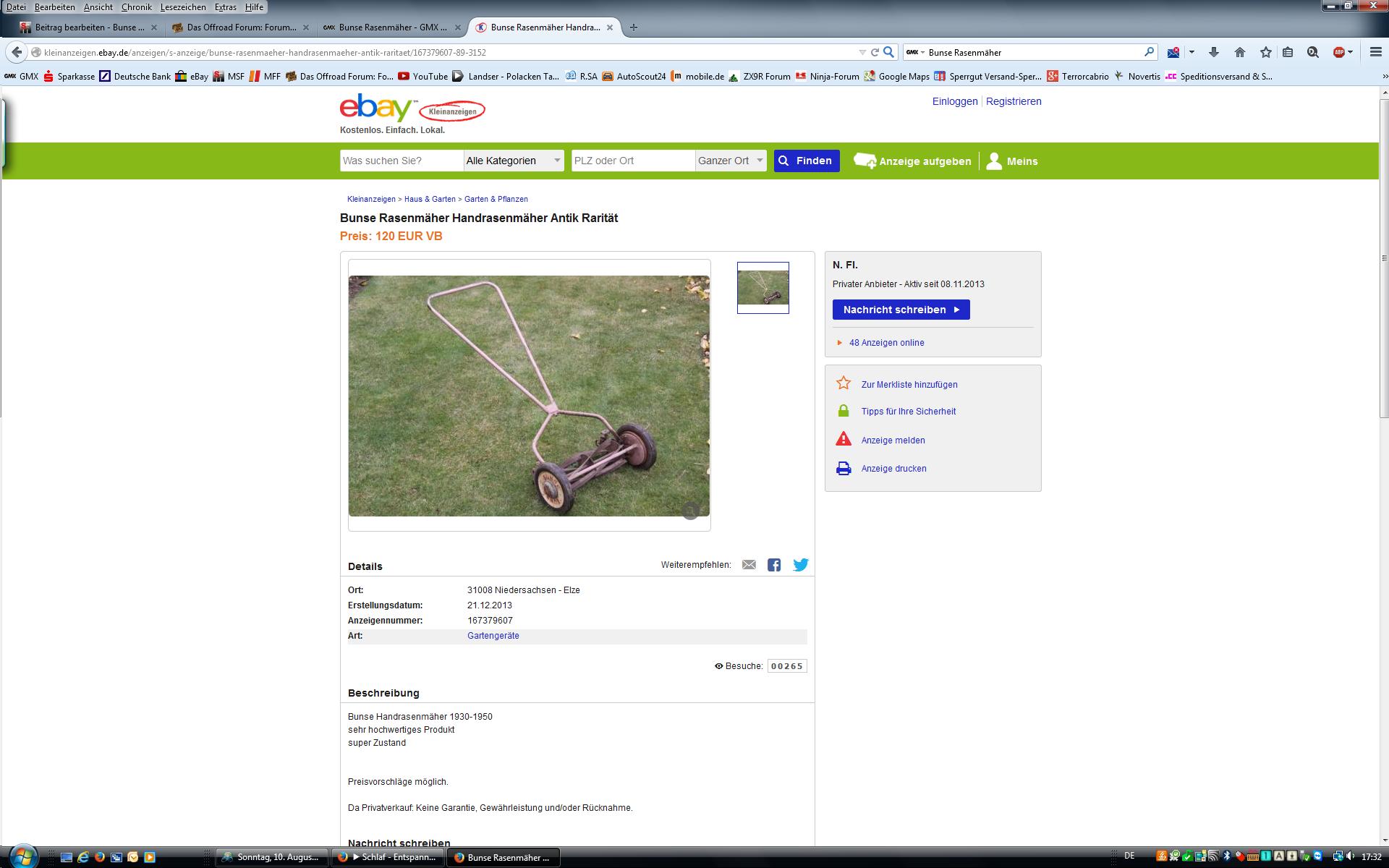The image size is (1389, 868).
Task: Click the Zur Merkliste hinzufügen link
Action: [x=909, y=385]
